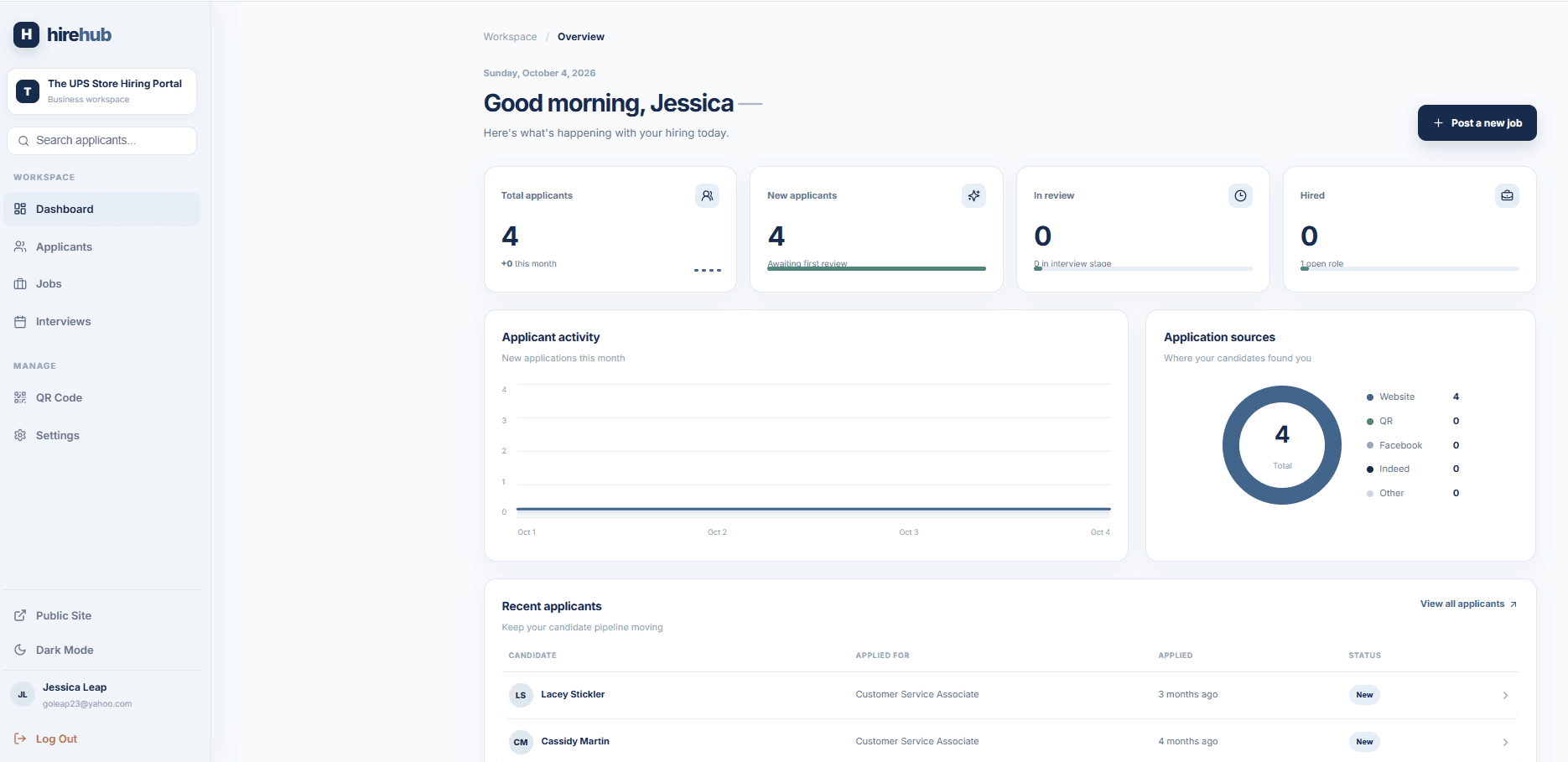
Task: Open the Dashboard grid icon
Action: (20, 209)
